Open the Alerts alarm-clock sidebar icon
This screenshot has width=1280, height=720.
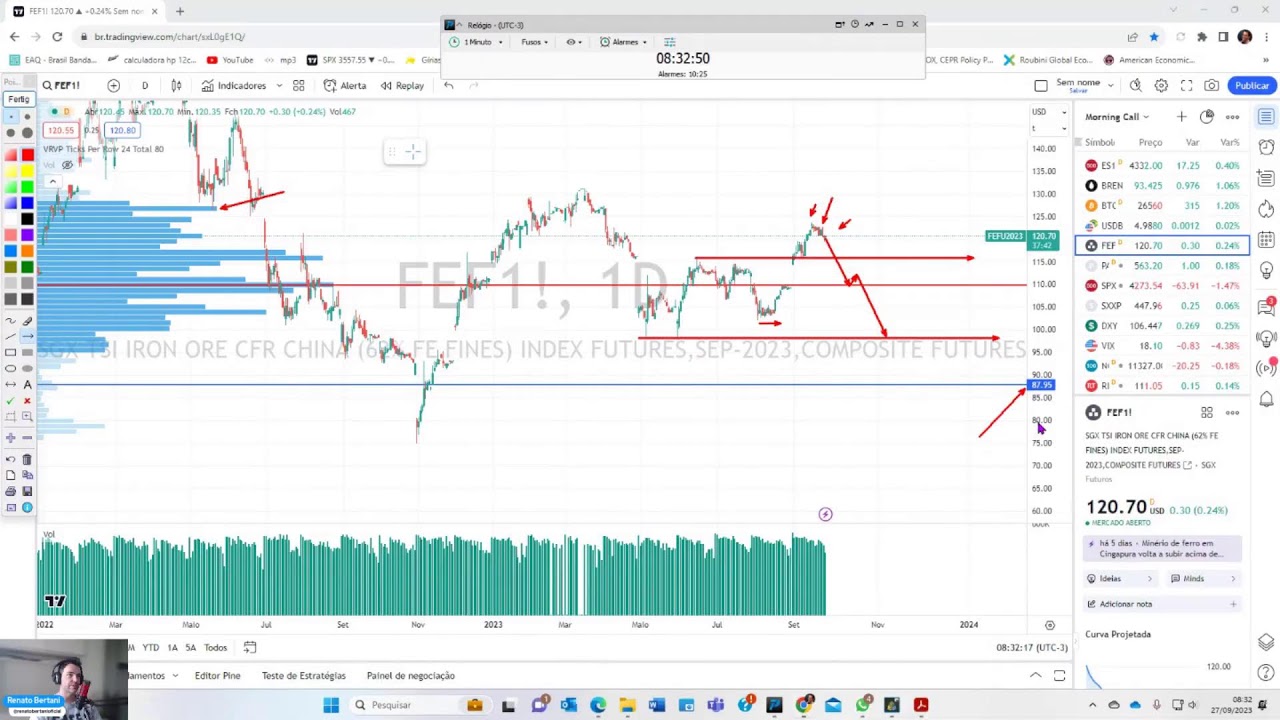pyautogui.click(x=1266, y=148)
